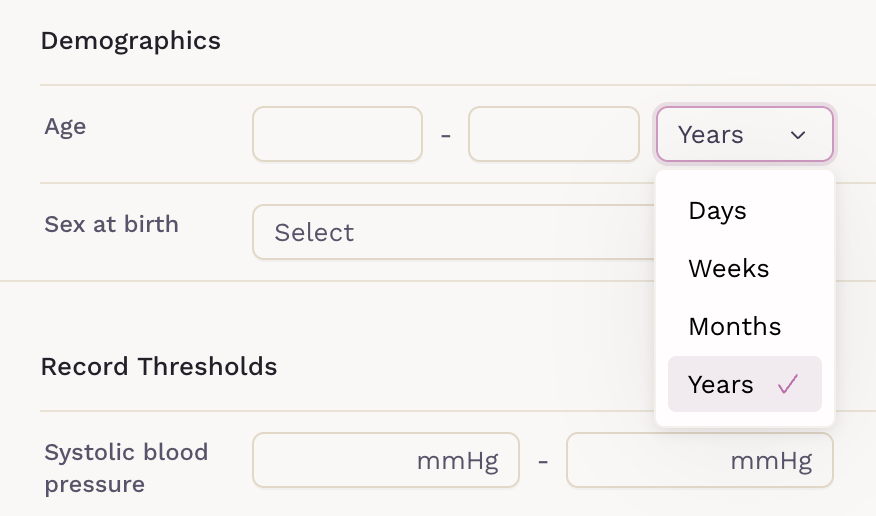Focus the minimum Age input field
The height and width of the screenshot is (516, 876).
pos(337,134)
